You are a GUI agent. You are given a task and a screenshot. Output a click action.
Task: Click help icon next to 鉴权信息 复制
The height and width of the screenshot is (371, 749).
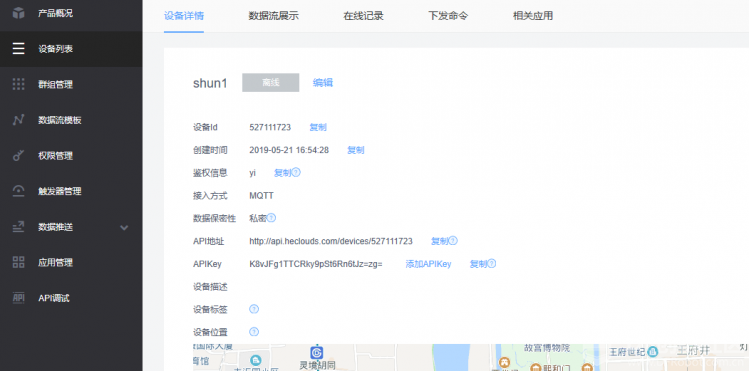pos(296,172)
